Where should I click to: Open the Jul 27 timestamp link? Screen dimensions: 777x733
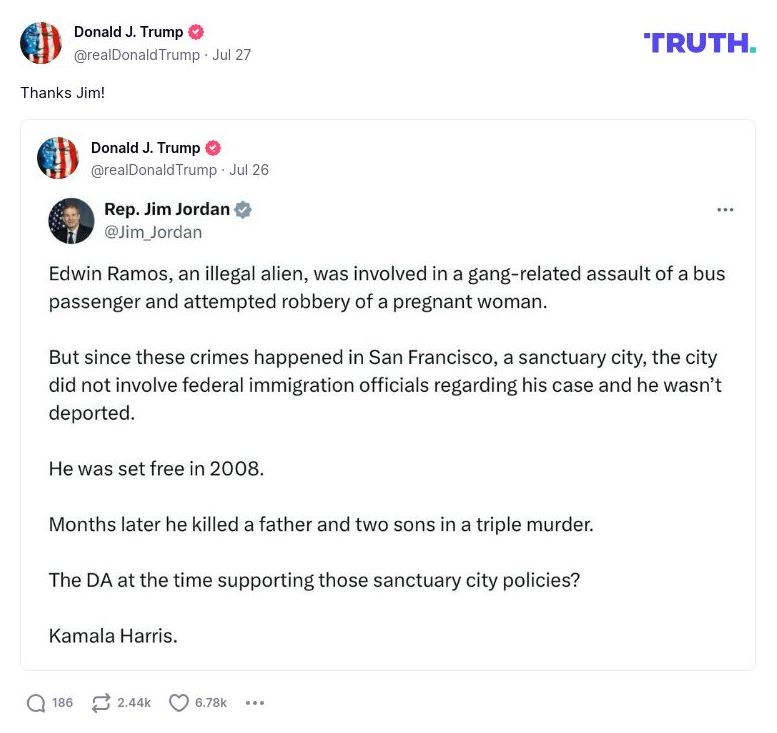pos(232,54)
